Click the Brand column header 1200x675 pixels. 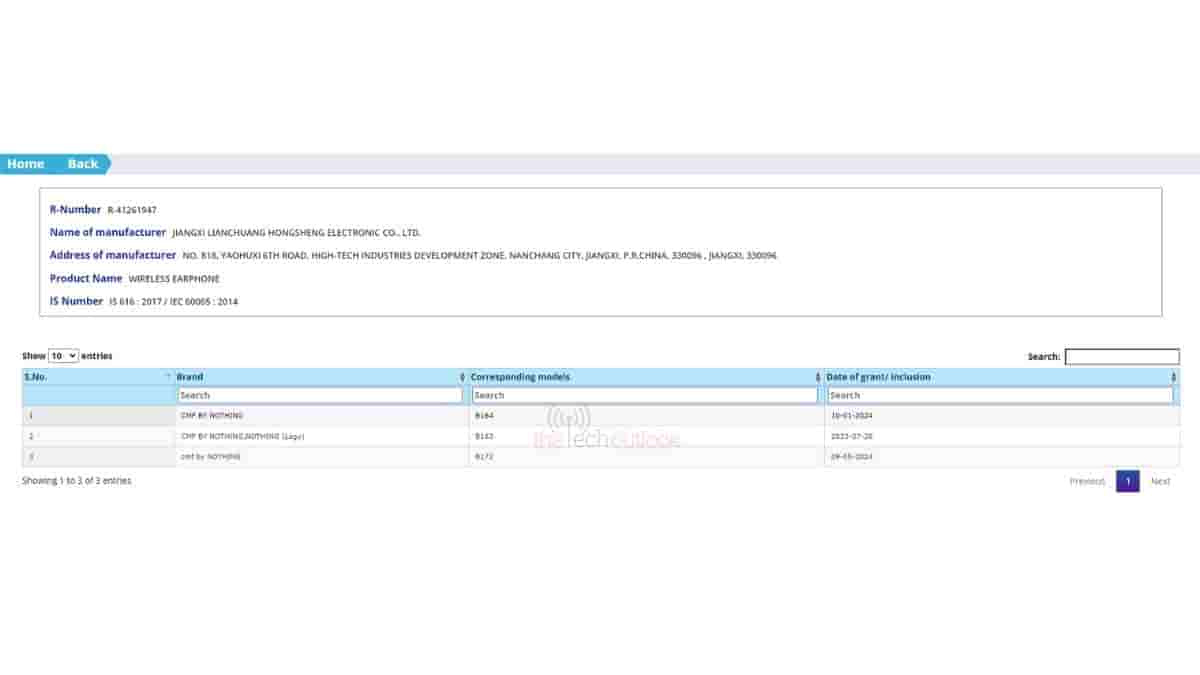pos(190,377)
